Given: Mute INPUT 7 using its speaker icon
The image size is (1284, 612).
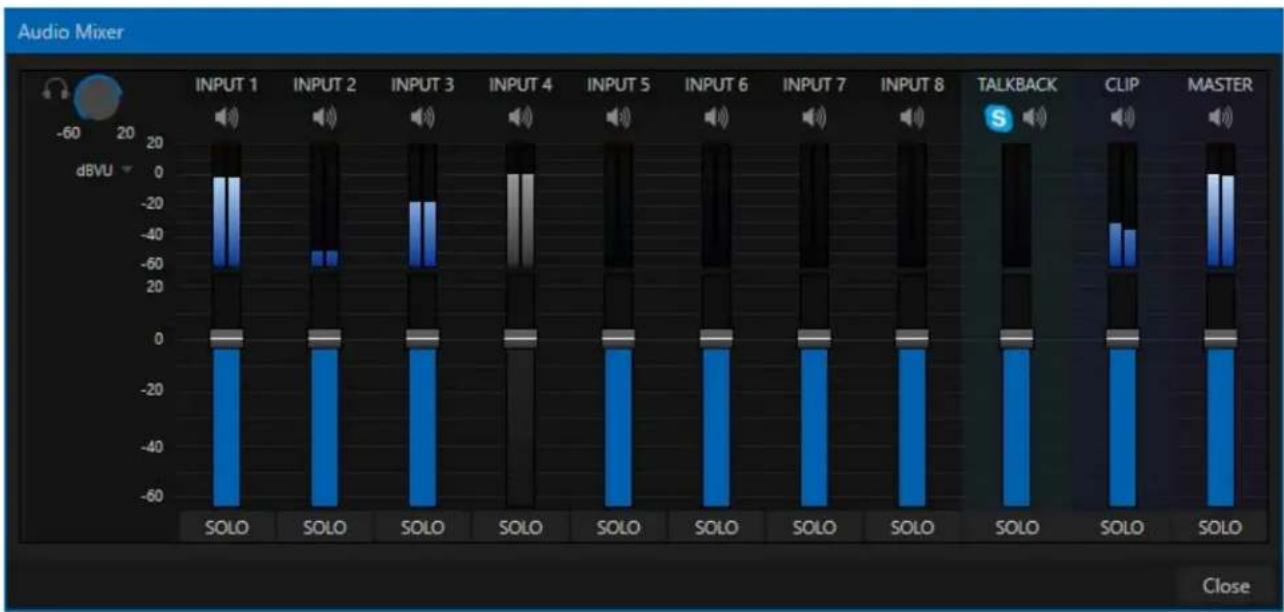Looking at the screenshot, I should click(814, 118).
